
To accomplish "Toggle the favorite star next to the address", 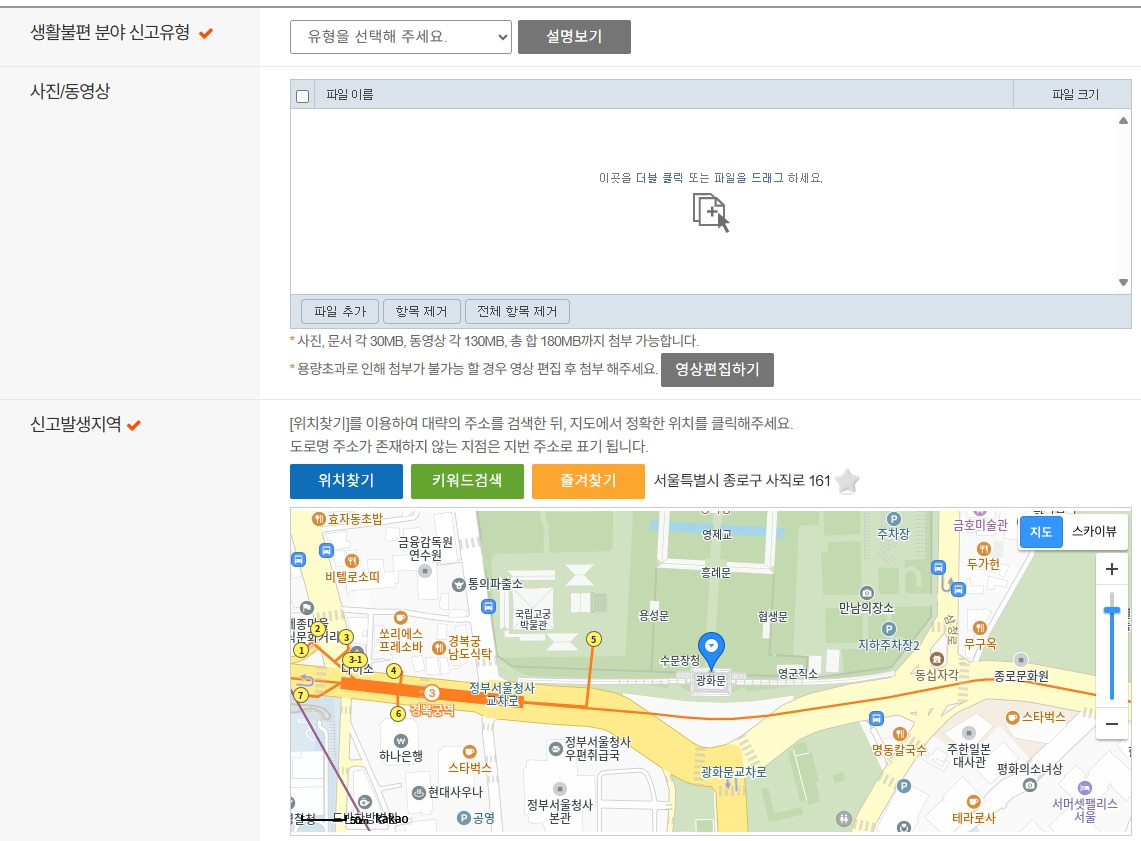I will pyautogui.click(x=847, y=481).
